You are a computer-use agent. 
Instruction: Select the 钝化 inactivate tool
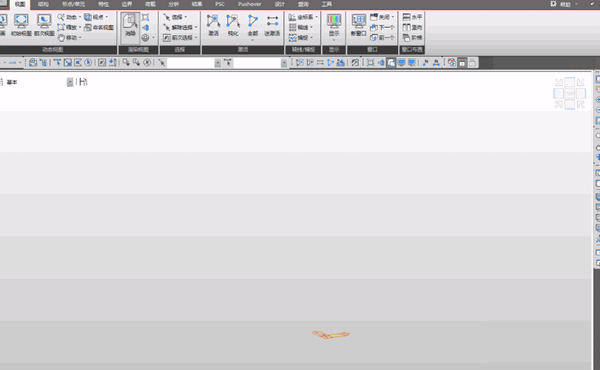[233, 25]
